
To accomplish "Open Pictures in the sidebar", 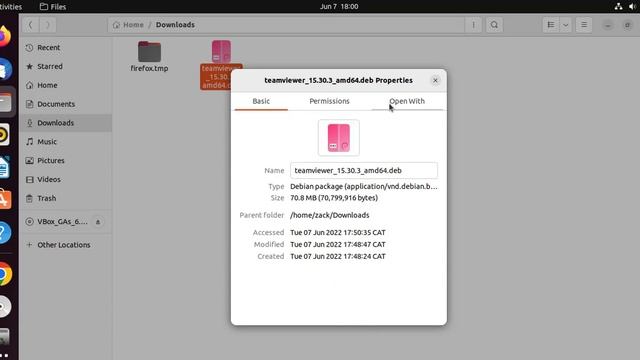I will point(65,160).
